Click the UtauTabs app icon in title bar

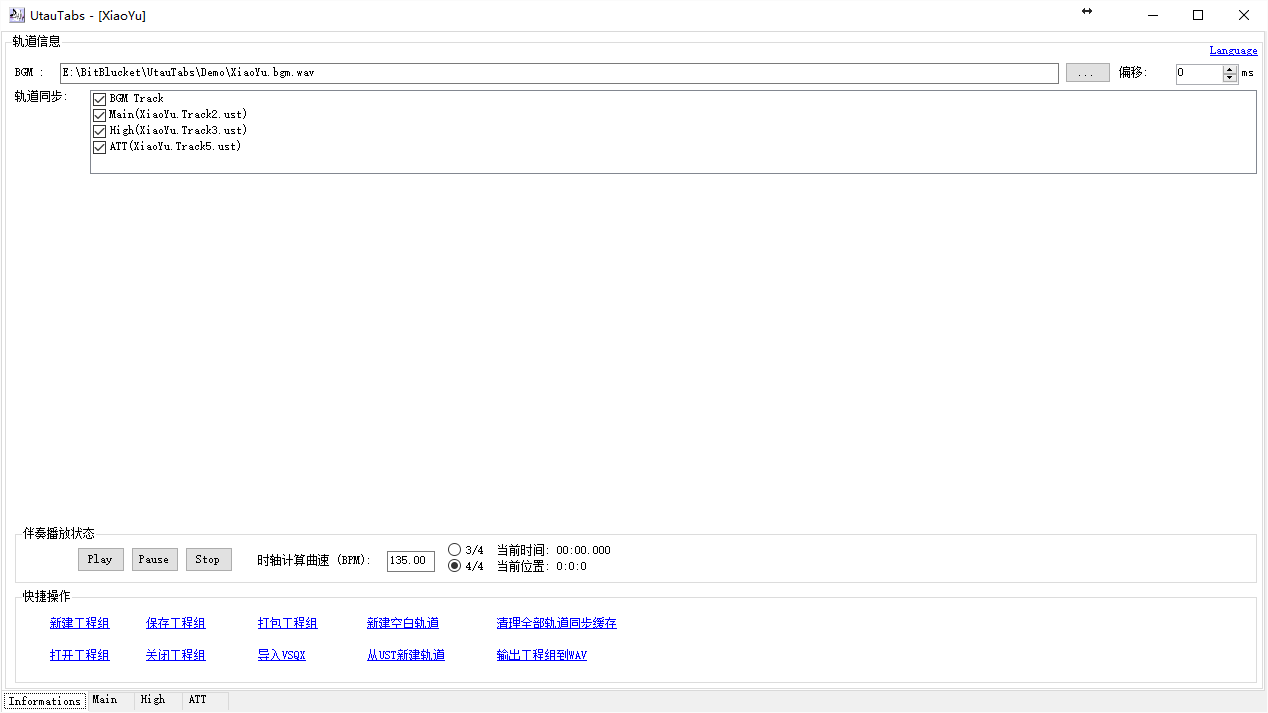[17, 15]
